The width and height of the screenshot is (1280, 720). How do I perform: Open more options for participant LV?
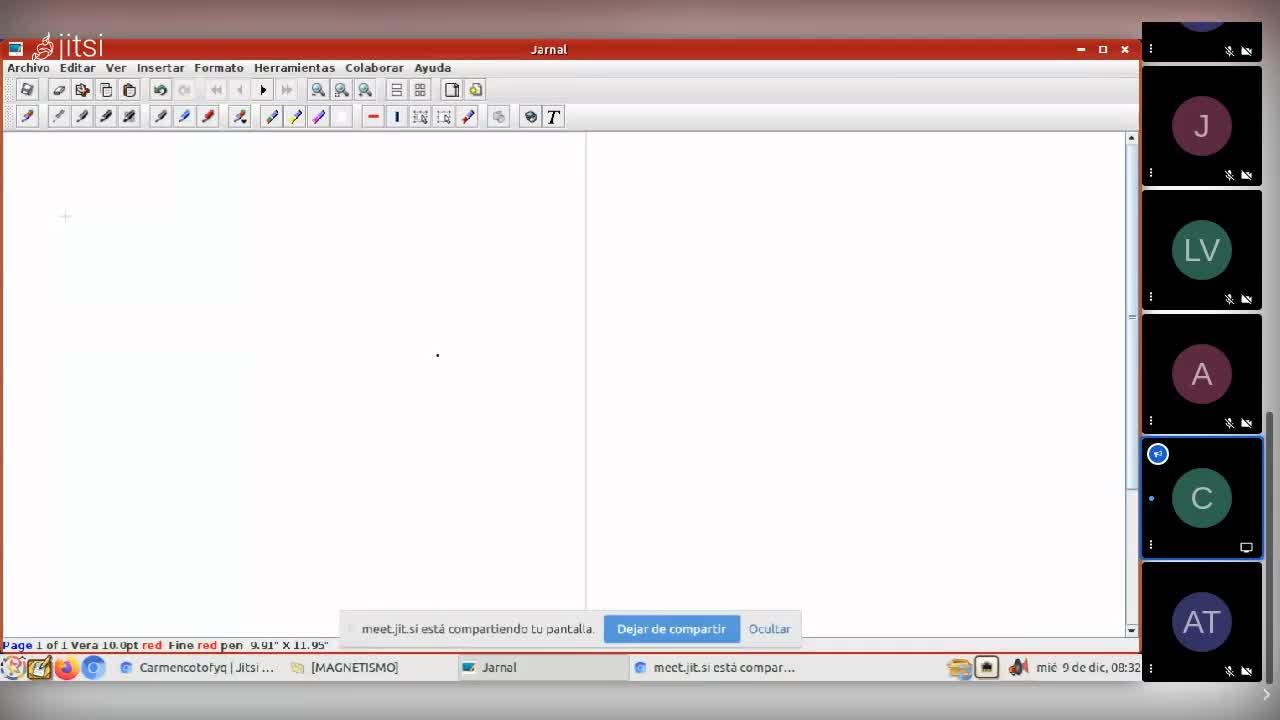[1151, 297]
